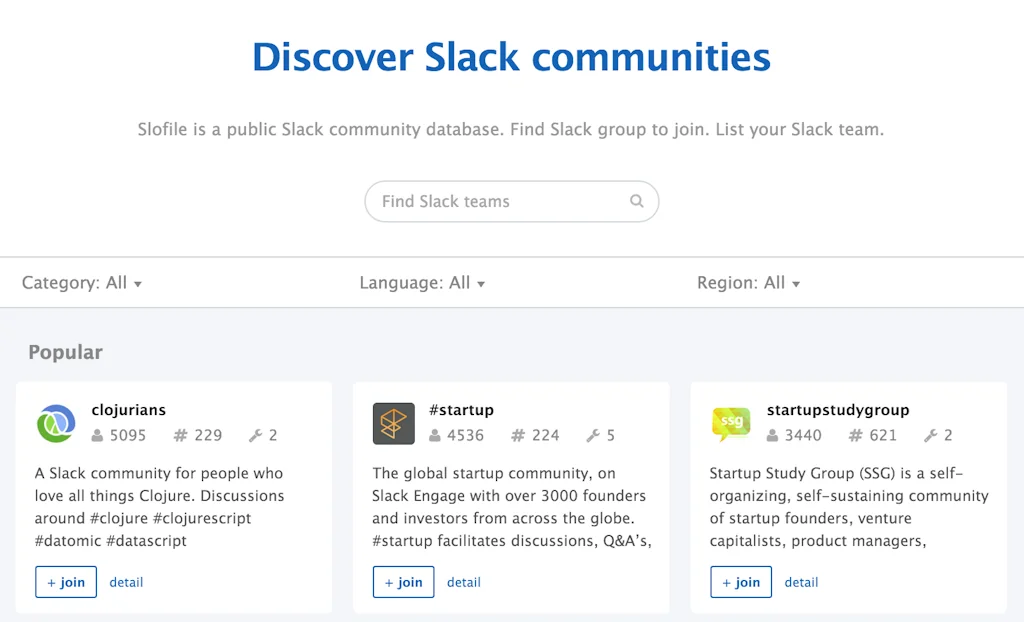Open the Category filter dropdown

pyautogui.click(x=82, y=283)
